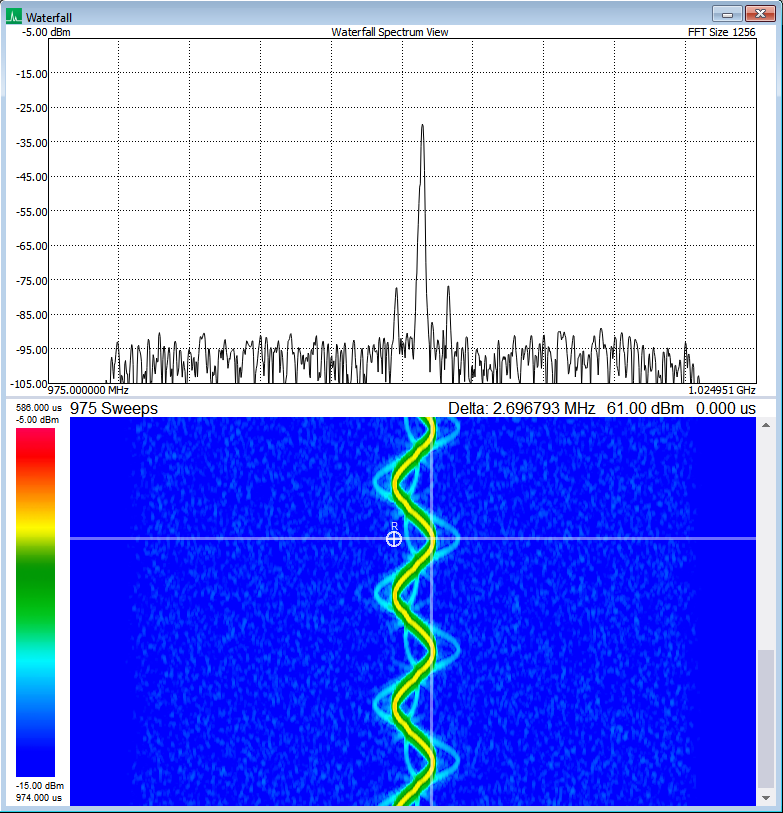This screenshot has width=783, height=813.
Task: Click the R reference marker crosshair
Action: [x=394, y=539]
